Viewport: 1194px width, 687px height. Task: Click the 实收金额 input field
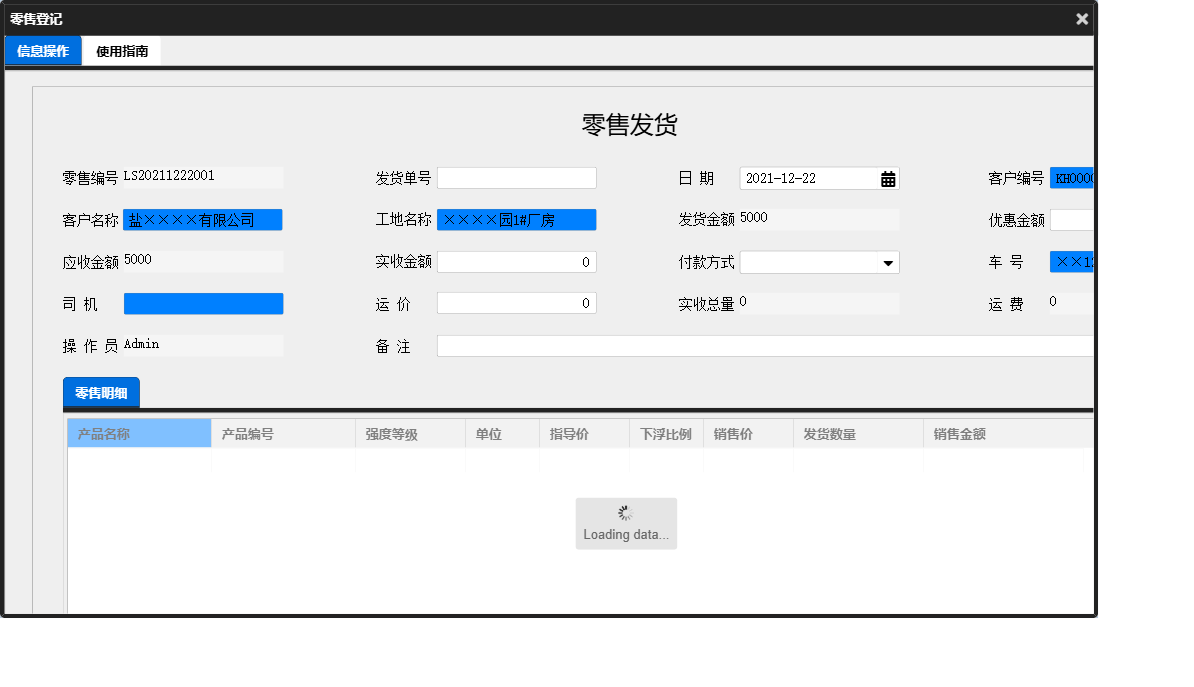click(516, 261)
